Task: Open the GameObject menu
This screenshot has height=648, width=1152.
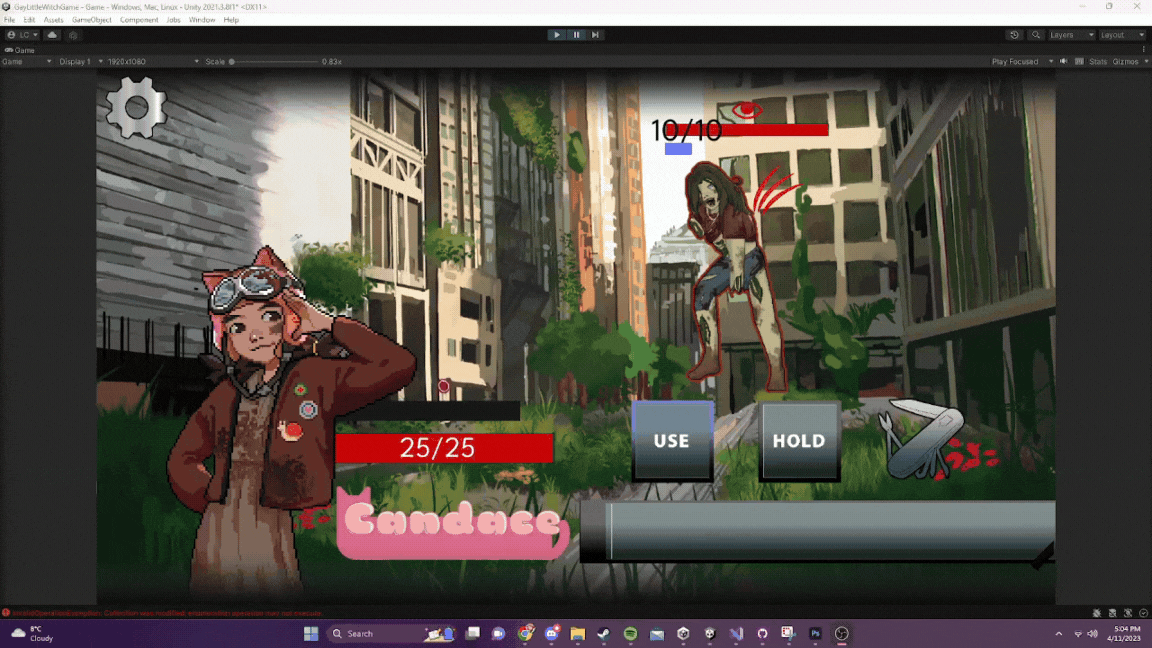Action: 92,20
